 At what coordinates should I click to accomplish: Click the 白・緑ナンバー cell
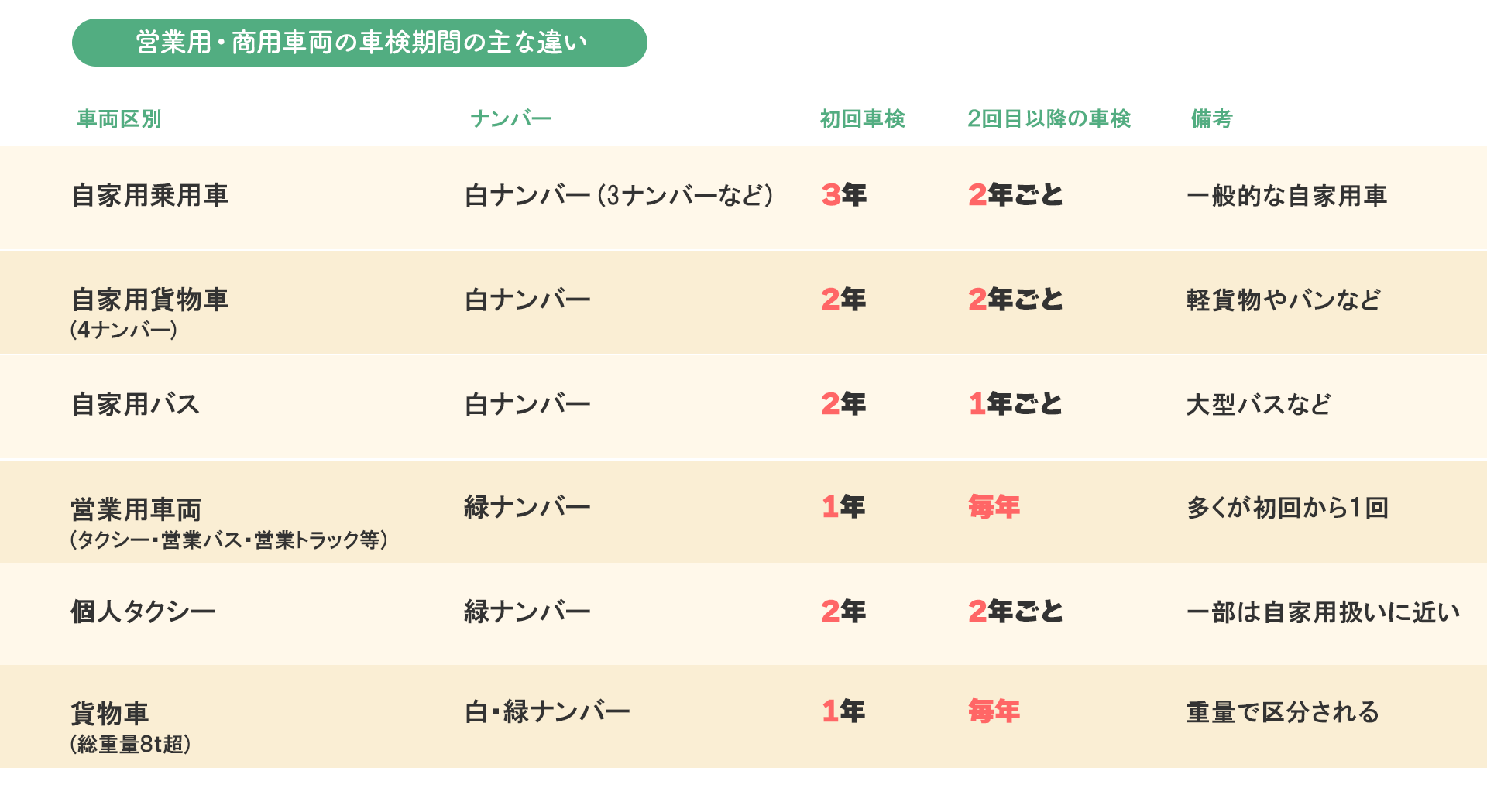(x=548, y=711)
